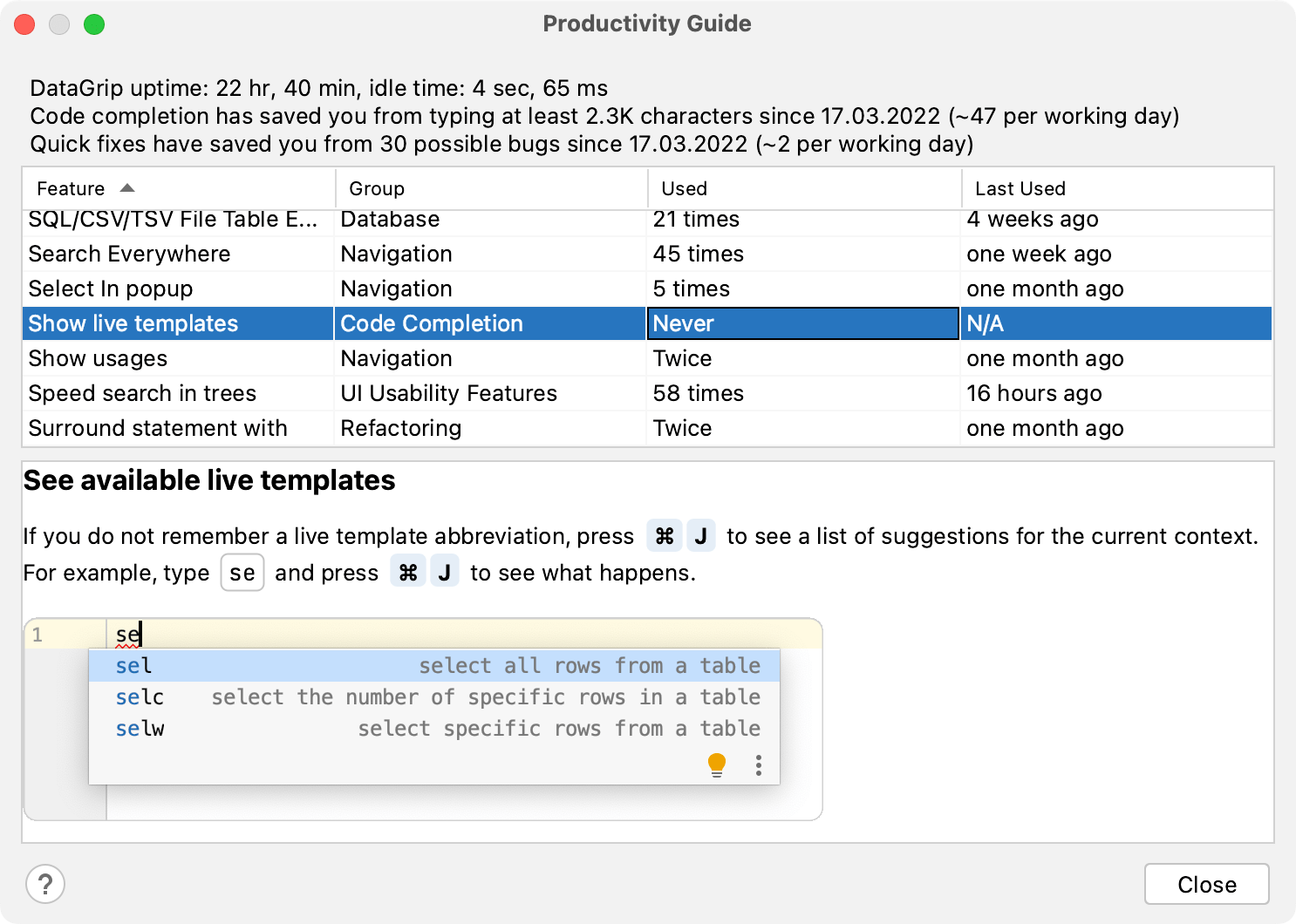The height and width of the screenshot is (924, 1296).
Task: Click the "Group" column header
Action: coord(377,187)
